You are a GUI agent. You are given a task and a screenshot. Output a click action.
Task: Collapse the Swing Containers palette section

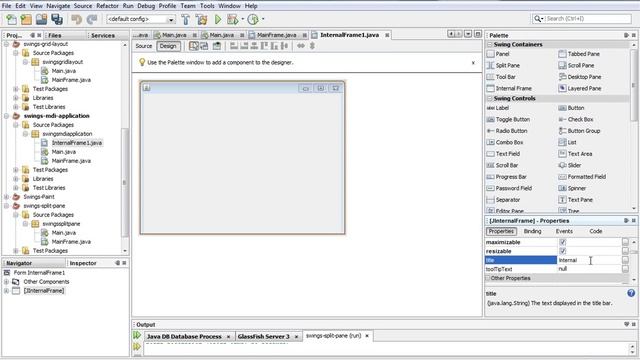point(489,44)
